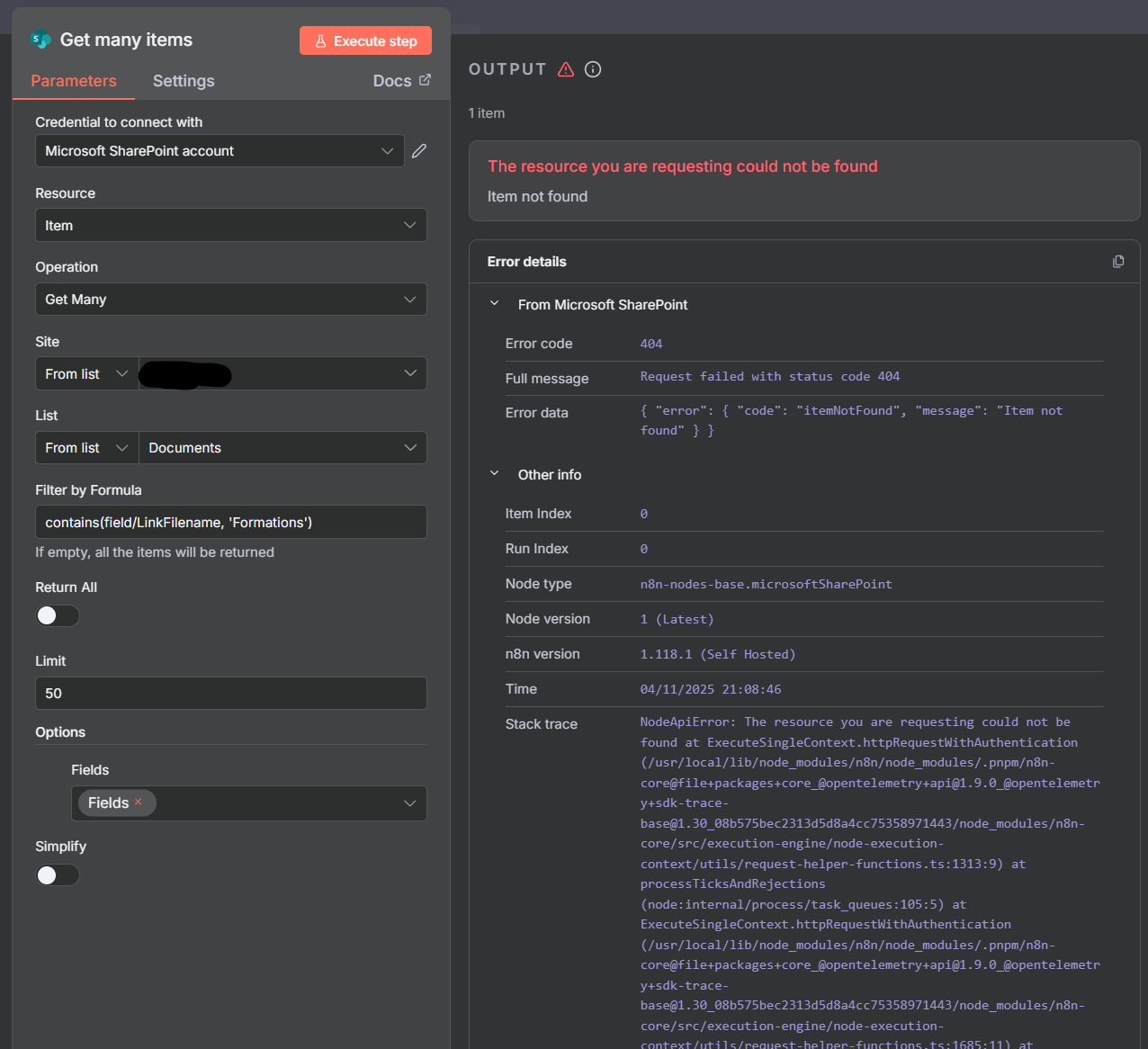This screenshot has height=1049, width=1148.
Task: Click the pencil icon to edit credential
Action: (x=419, y=151)
